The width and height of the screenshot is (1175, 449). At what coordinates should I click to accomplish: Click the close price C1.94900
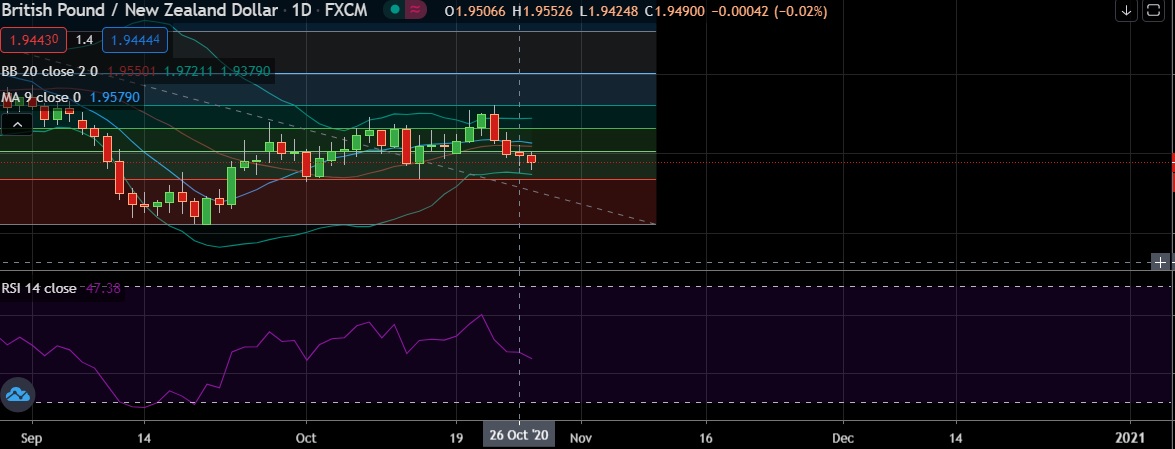(x=674, y=12)
